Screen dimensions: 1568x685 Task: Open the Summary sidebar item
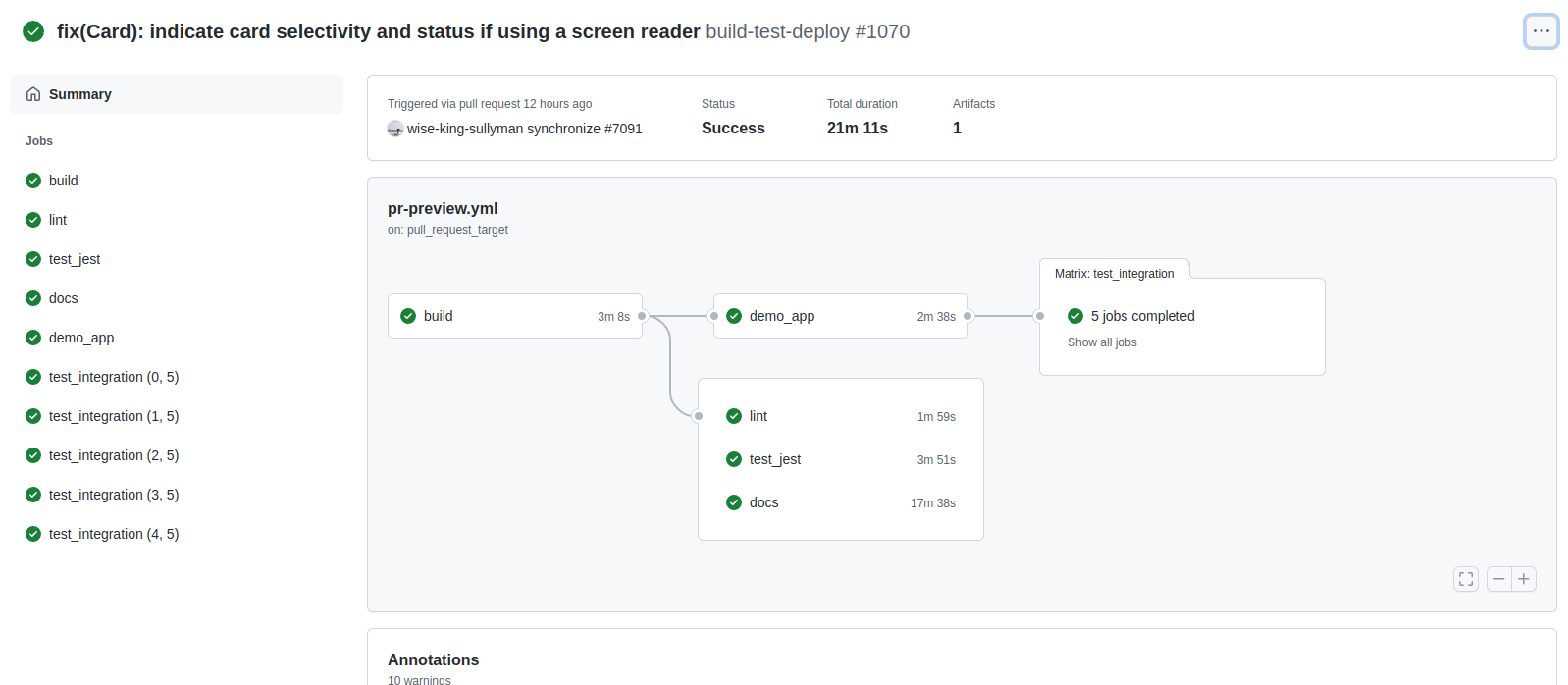[177, 94]
